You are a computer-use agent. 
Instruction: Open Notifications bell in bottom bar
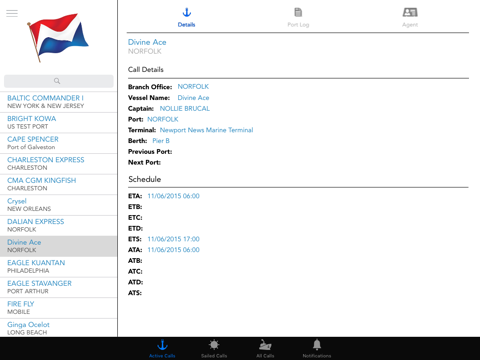point(317,349)
